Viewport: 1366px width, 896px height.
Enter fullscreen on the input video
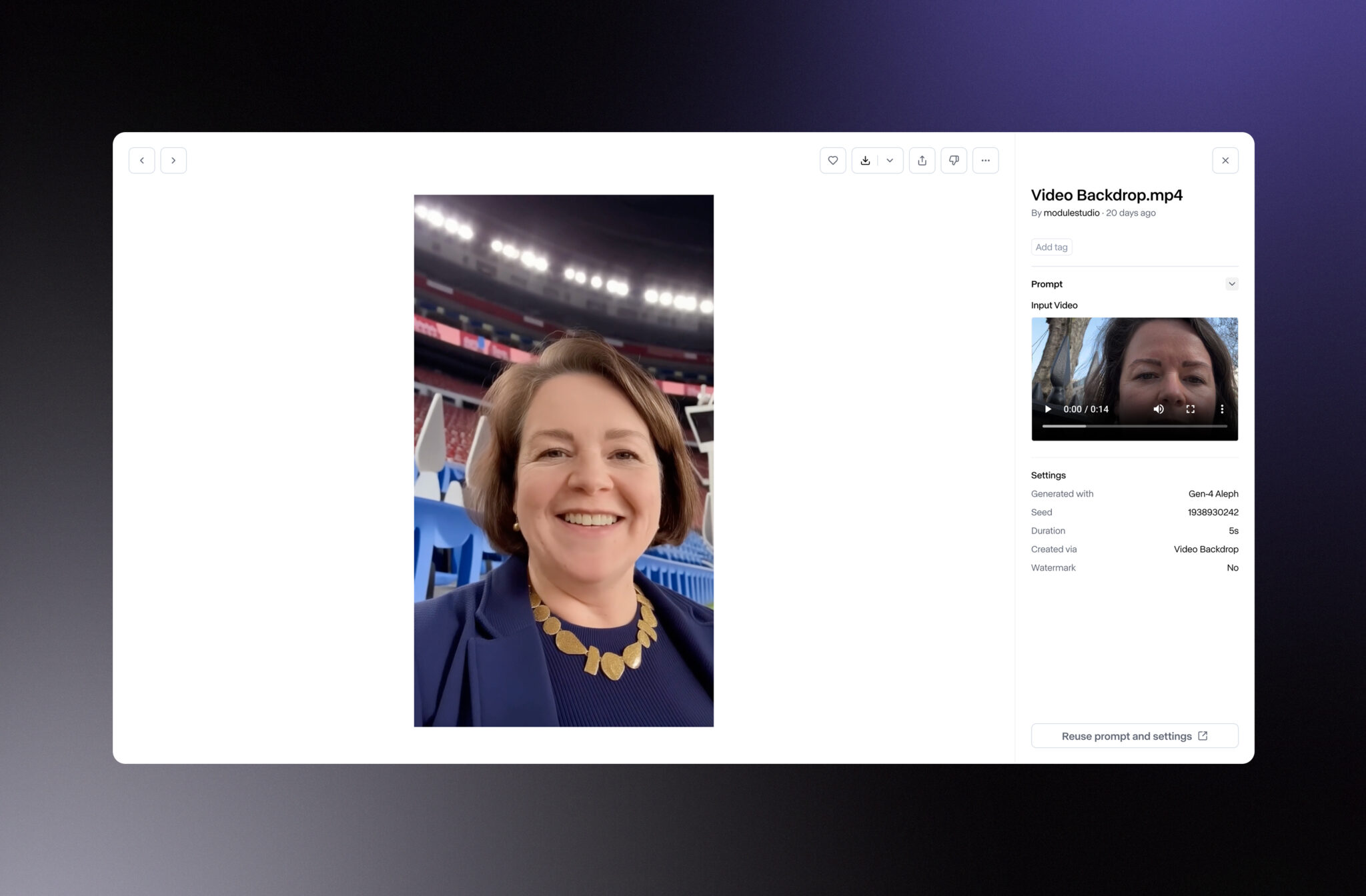1190,409
